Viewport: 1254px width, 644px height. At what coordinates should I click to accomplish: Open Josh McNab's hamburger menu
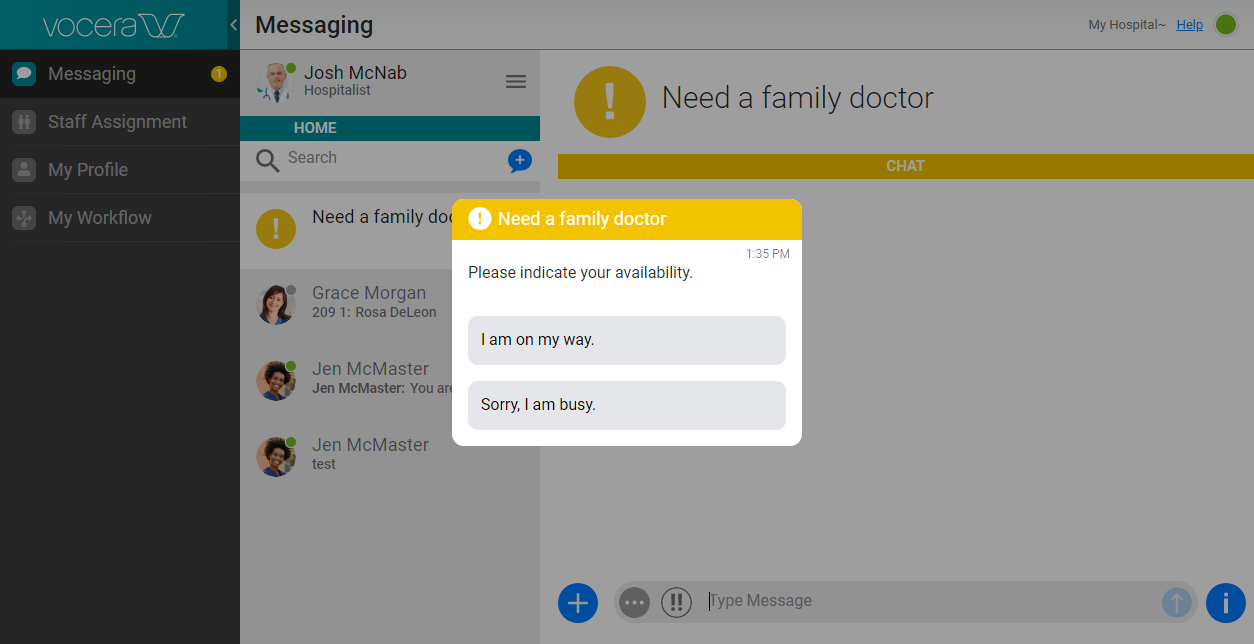[x=516, y=81]
